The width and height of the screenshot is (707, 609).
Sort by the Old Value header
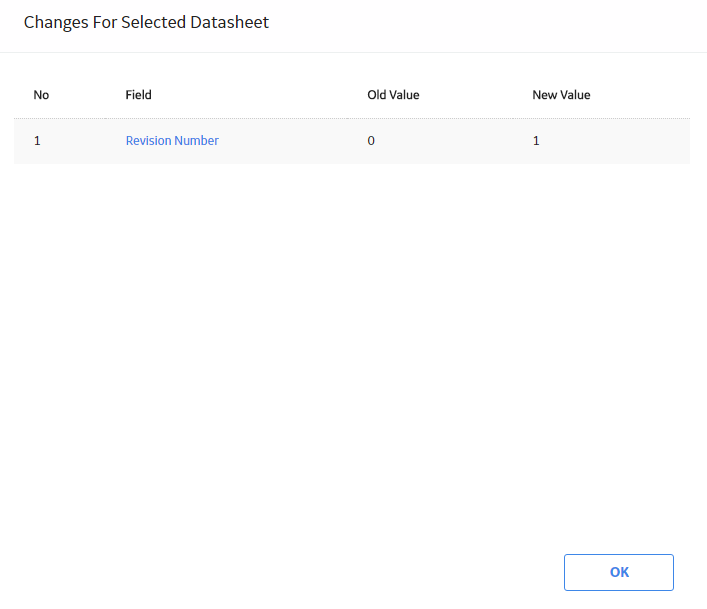coord(393,95)
